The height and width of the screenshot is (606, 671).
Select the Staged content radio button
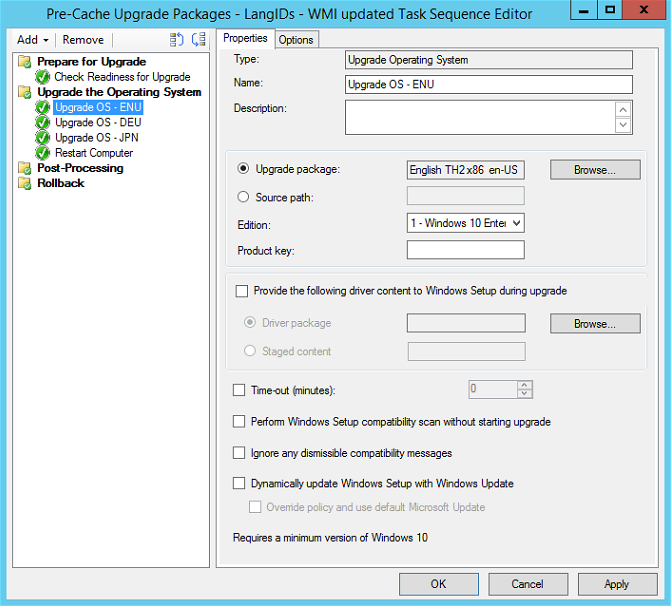coord(250,351)
